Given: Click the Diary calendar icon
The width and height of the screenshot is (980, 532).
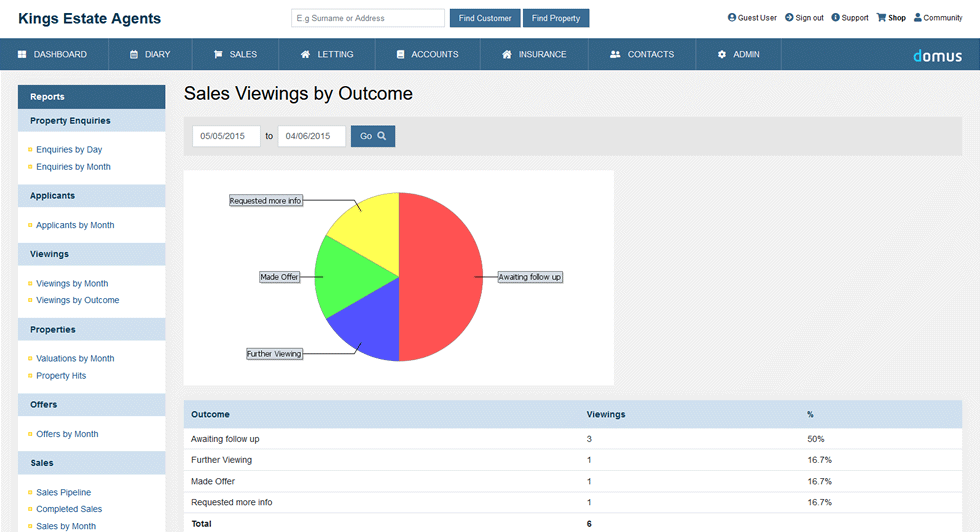Looking at the screenshot, I should (x=134, y=55).
